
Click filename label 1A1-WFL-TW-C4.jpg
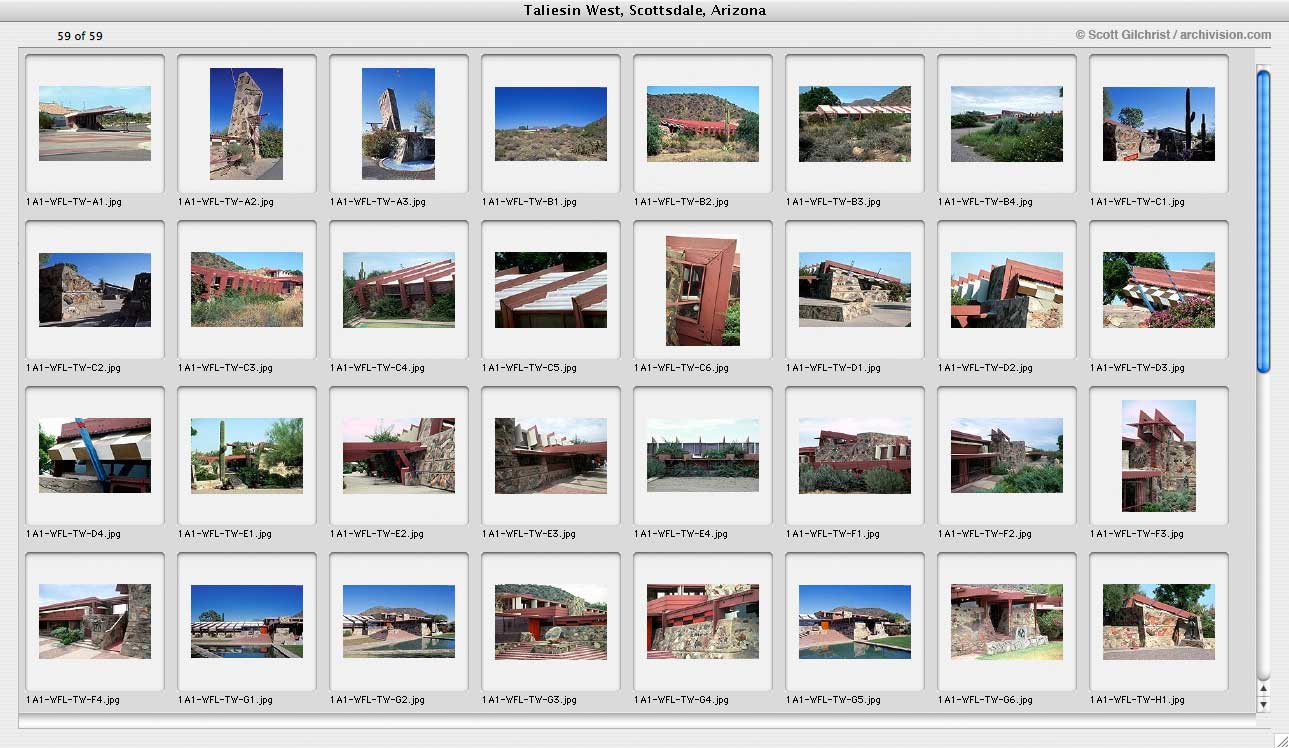[x=378, y=368]
